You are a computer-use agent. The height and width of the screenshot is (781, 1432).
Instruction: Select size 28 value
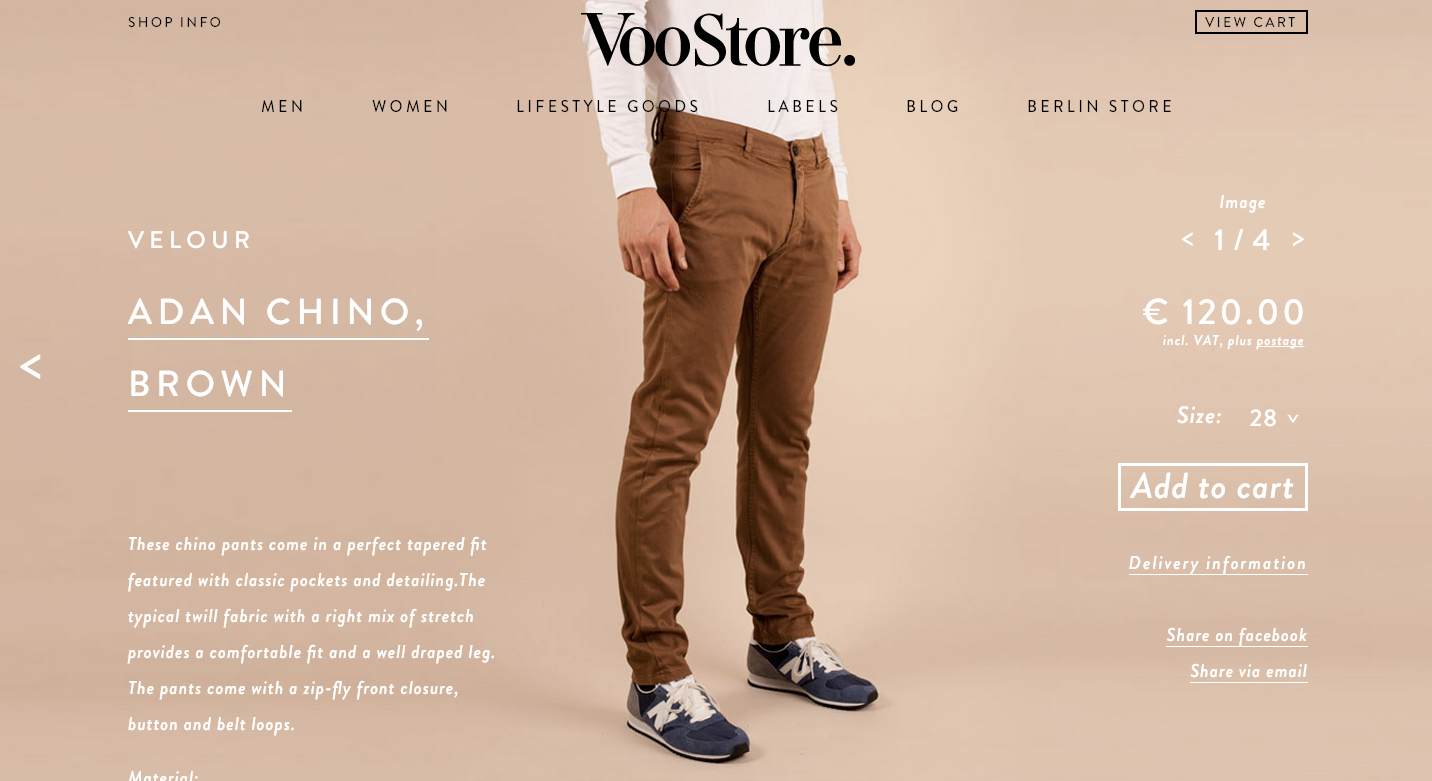coord(1263,418)
